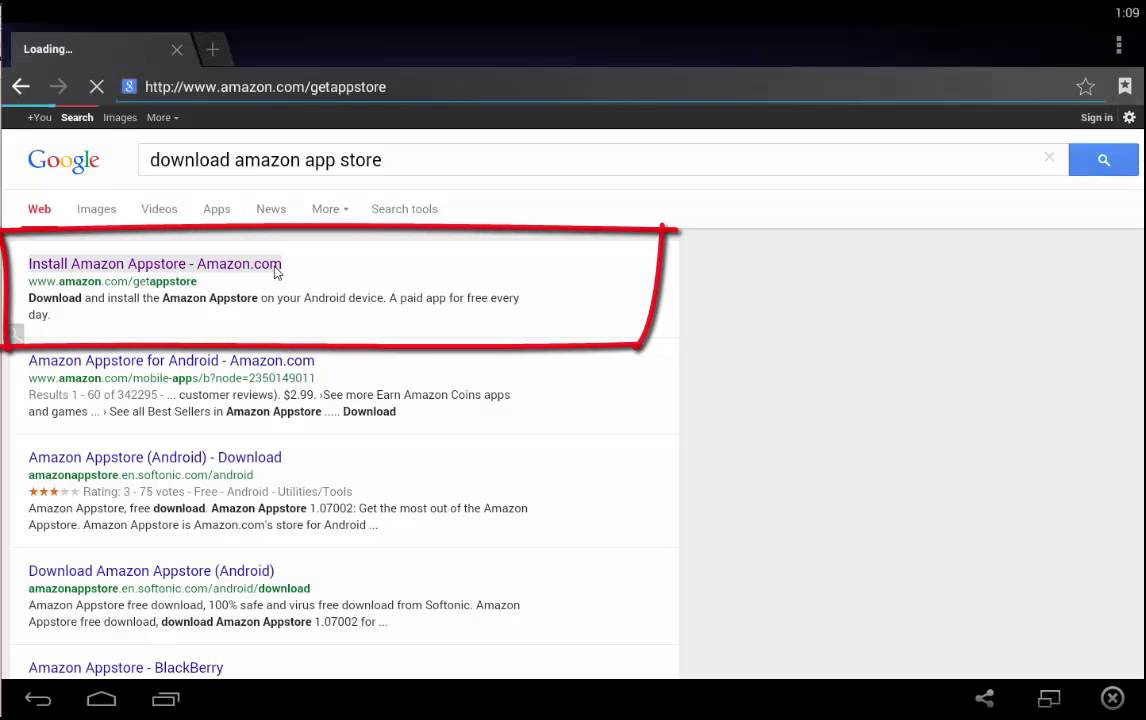Click the Sign in link
1146x720 pixels.
pyautogui.click(x=1096, y=118)
